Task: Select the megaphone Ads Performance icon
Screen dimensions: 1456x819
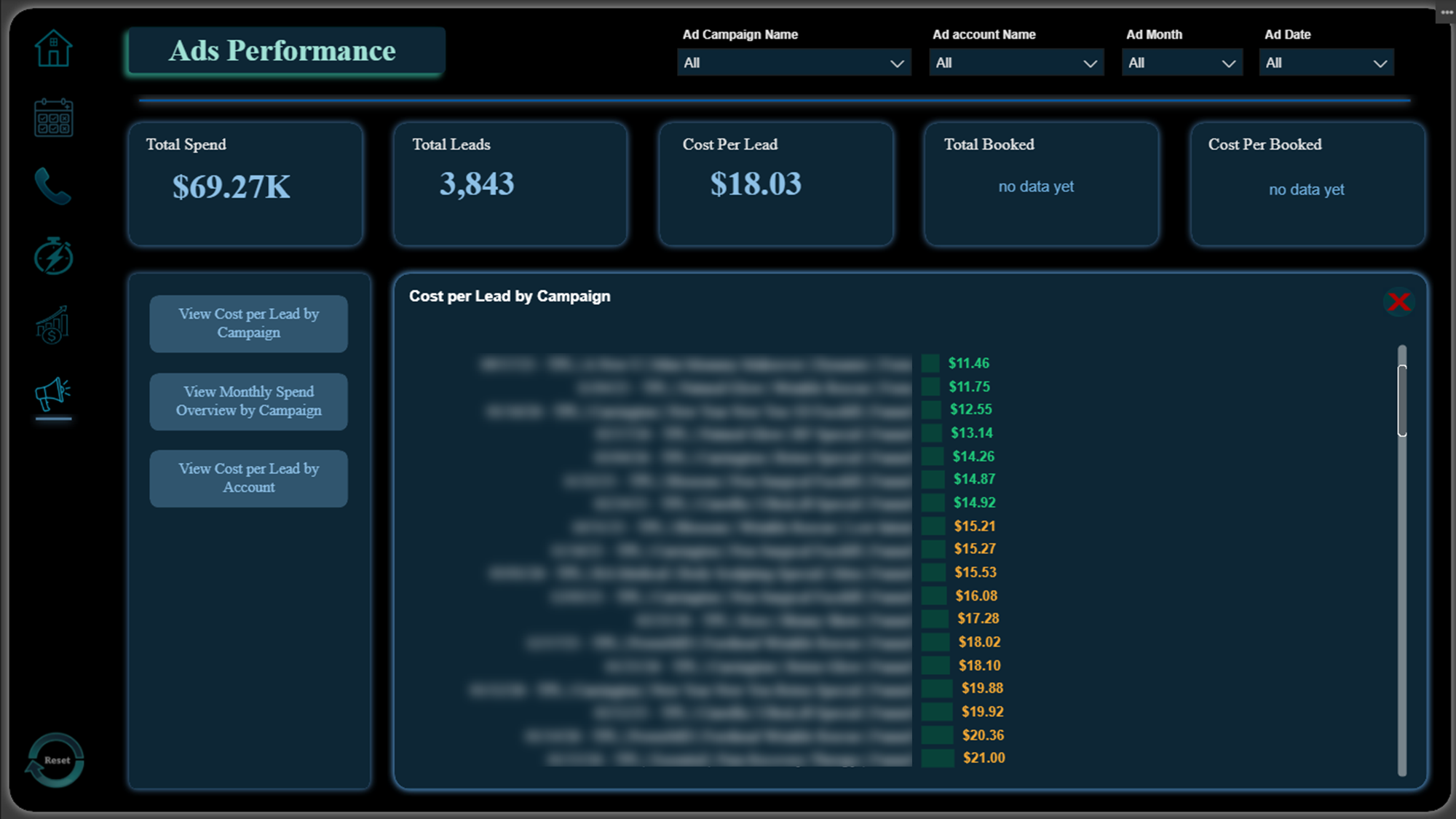Action: (x=53, y=394)
